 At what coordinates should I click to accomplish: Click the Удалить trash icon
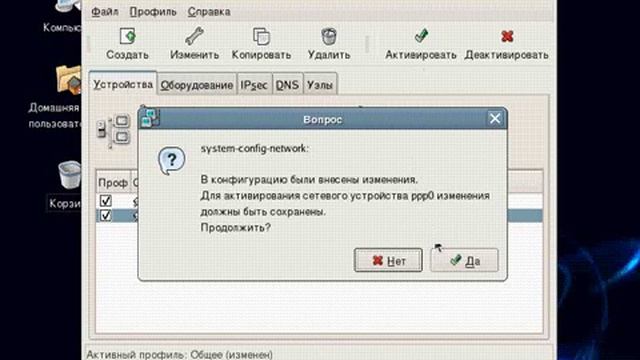tap(329, 36)
